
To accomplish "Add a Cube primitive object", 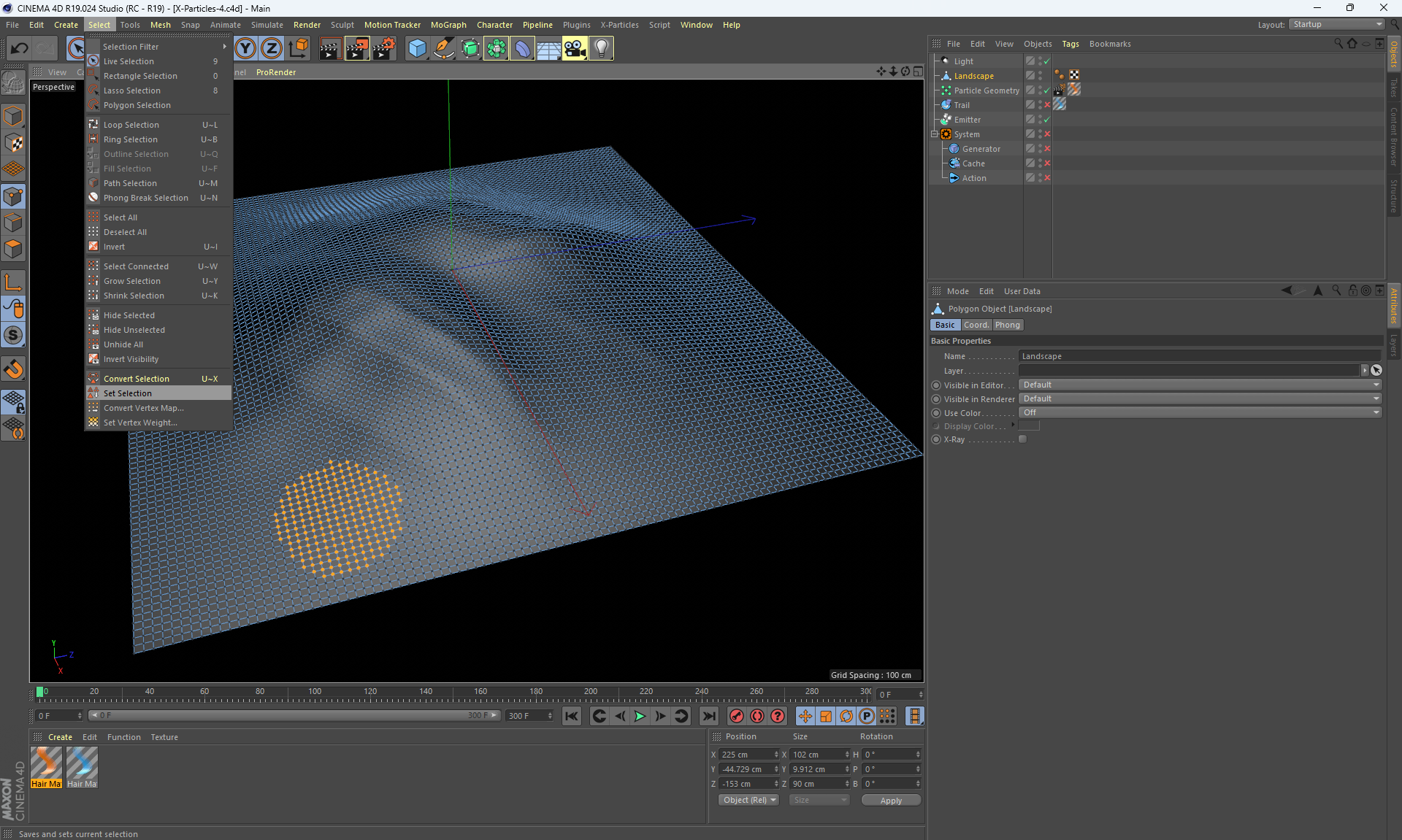I will tap(417, 49).
